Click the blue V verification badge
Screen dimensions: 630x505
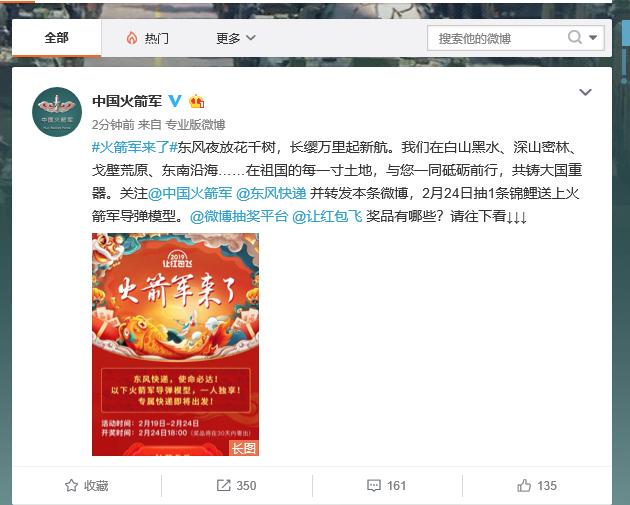tap(175, 100)
